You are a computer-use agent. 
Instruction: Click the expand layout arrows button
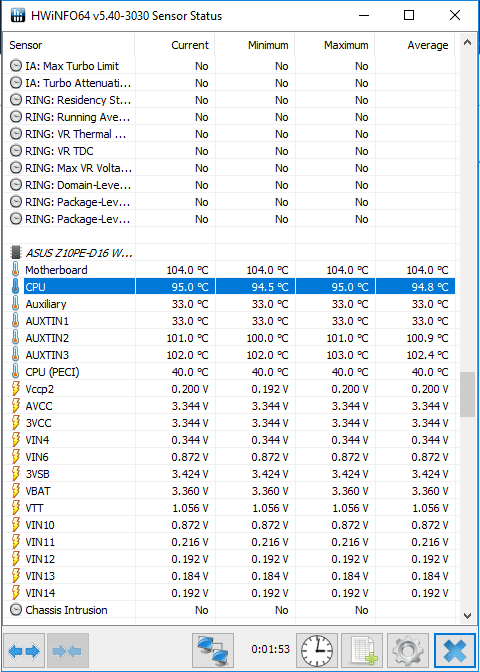point(24,651)
